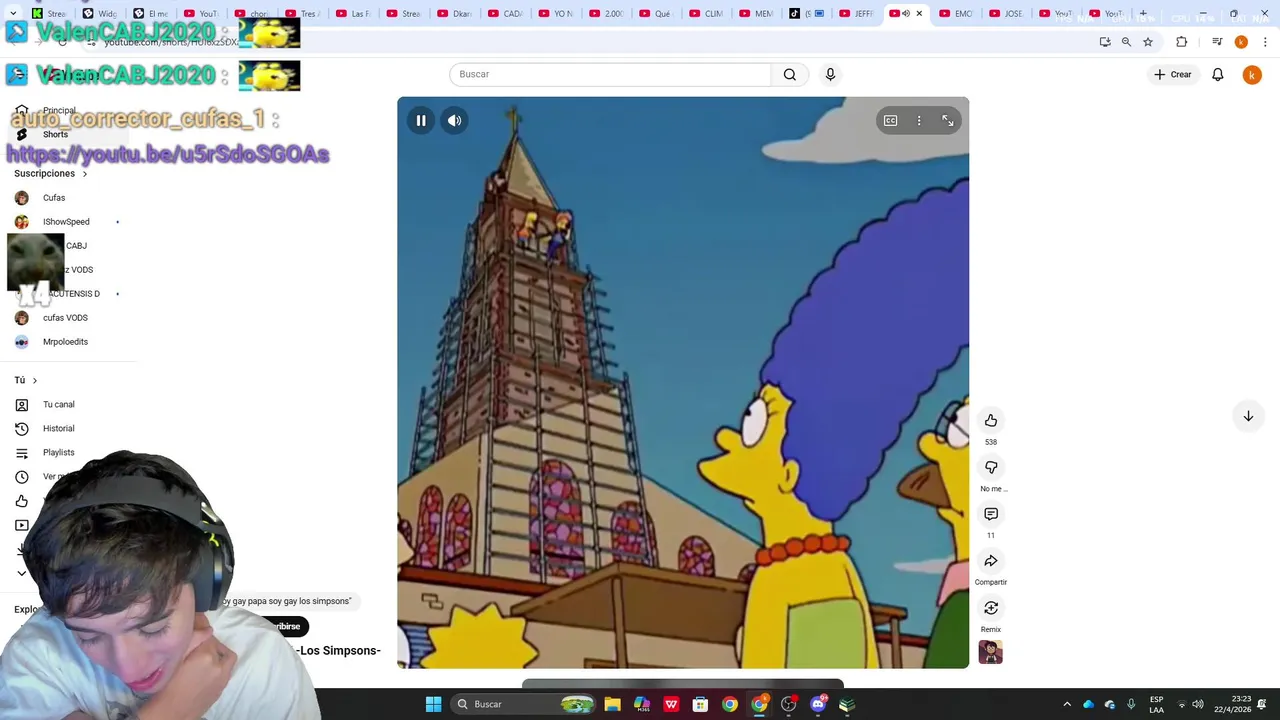Open a new browser tab
1280x720 pixels.
1143,14
